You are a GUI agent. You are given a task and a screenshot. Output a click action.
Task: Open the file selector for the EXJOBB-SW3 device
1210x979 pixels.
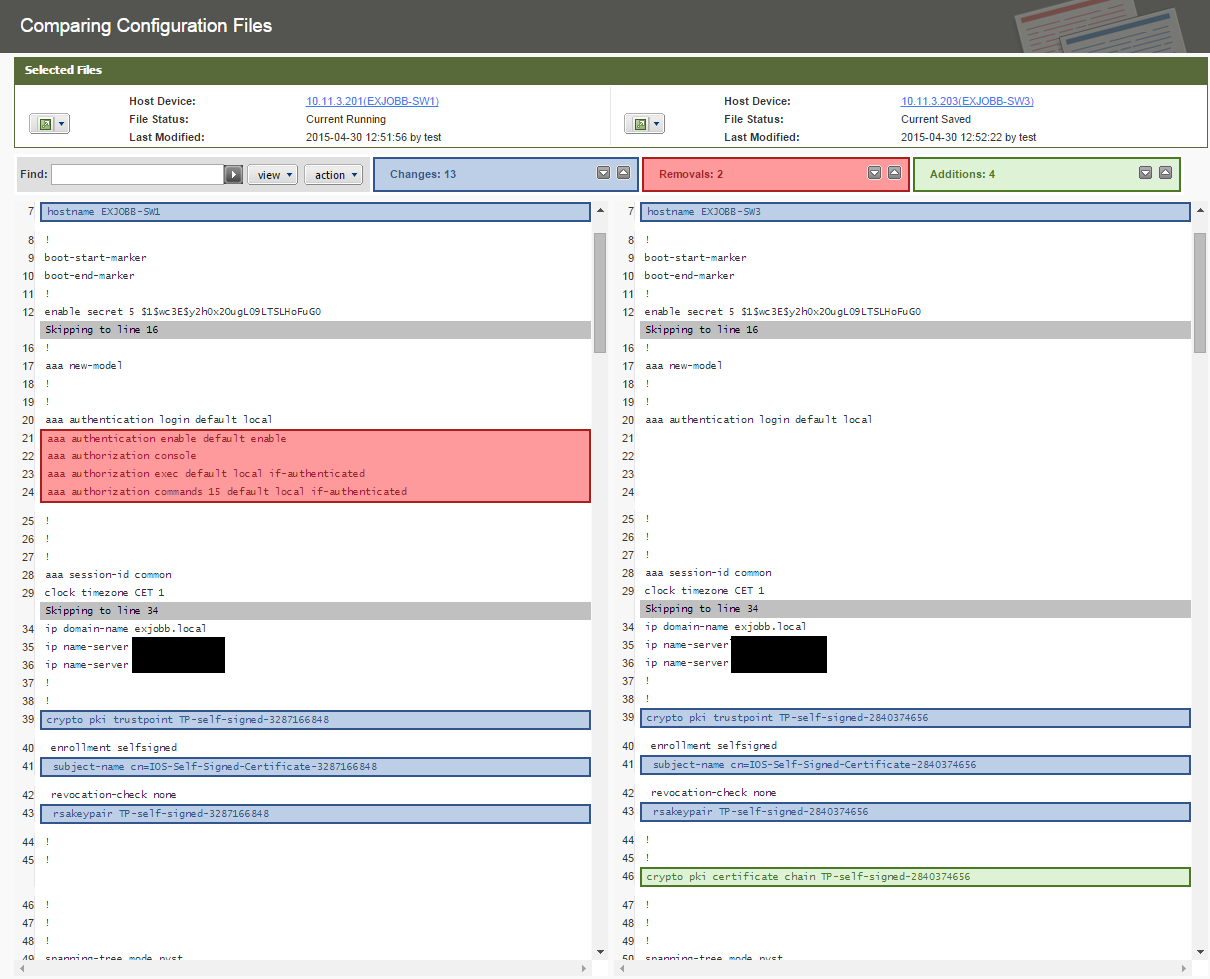click(x=644, y=124)
